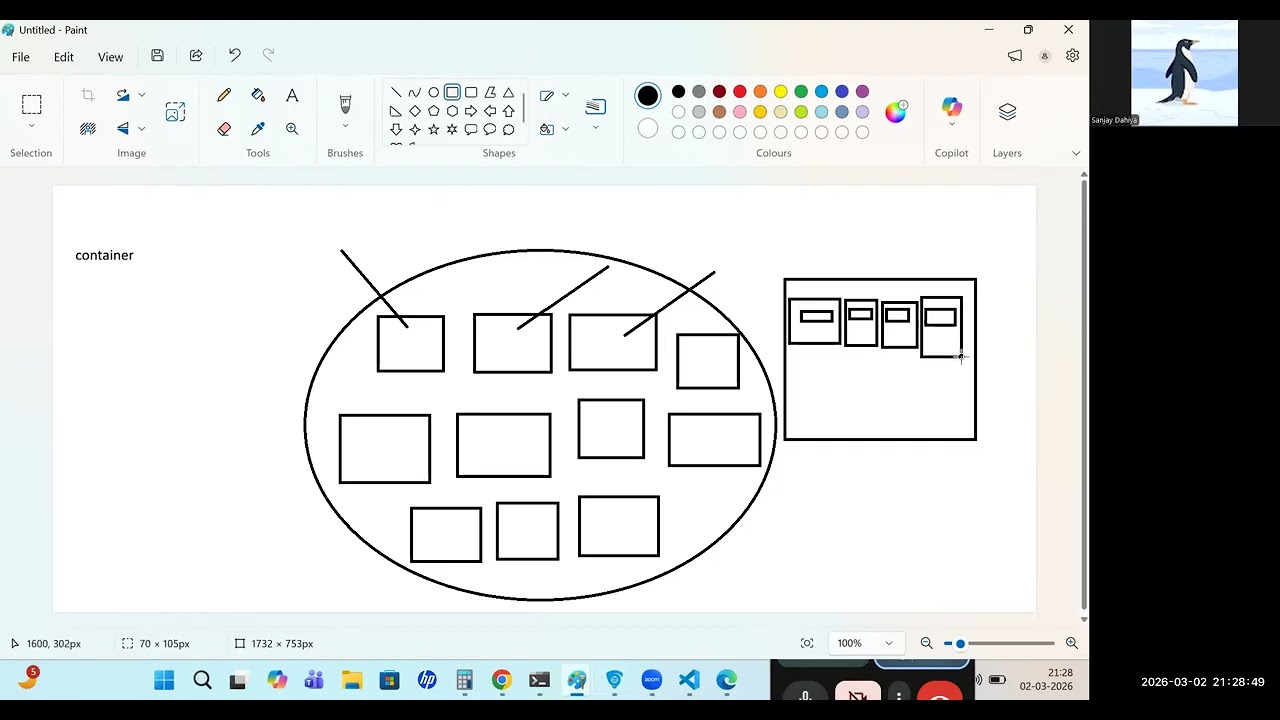Open the Layers panel icon

coord(1007,112)
